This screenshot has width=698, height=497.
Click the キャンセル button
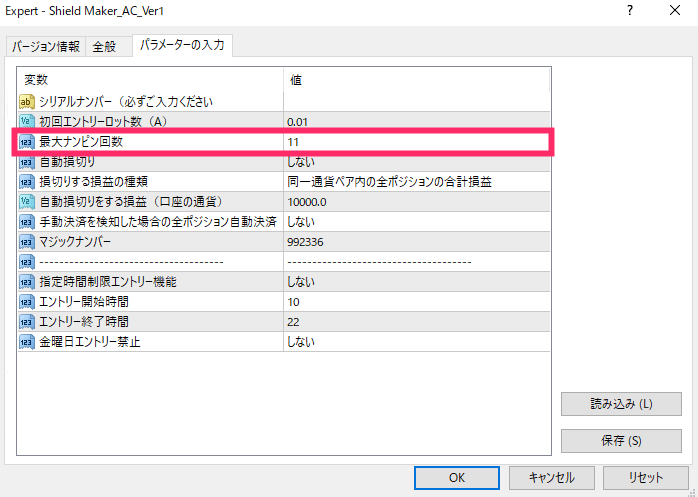pyautogui.click(x=552, y=477)
